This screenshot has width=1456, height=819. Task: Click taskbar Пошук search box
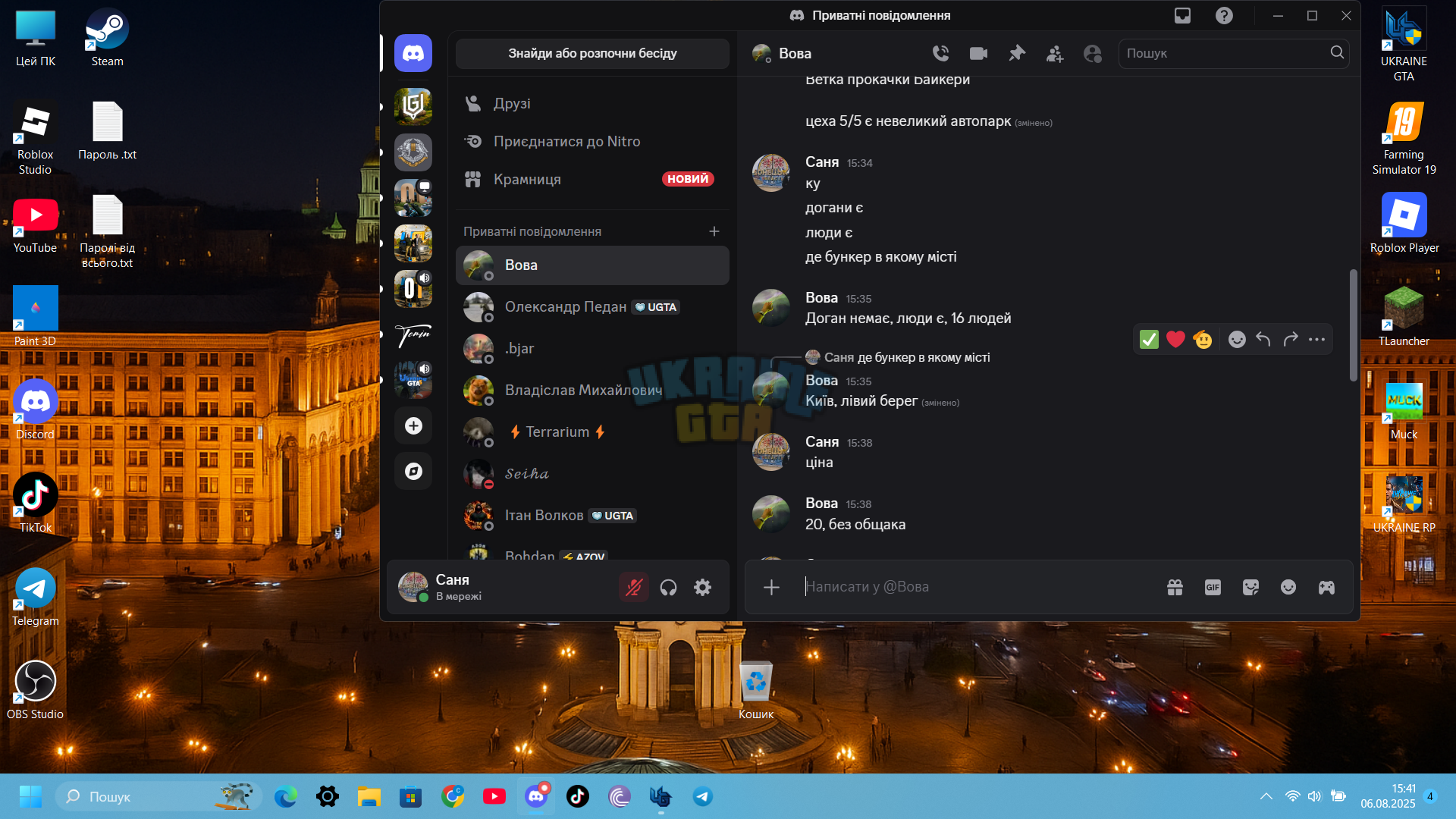coord(159,796)
